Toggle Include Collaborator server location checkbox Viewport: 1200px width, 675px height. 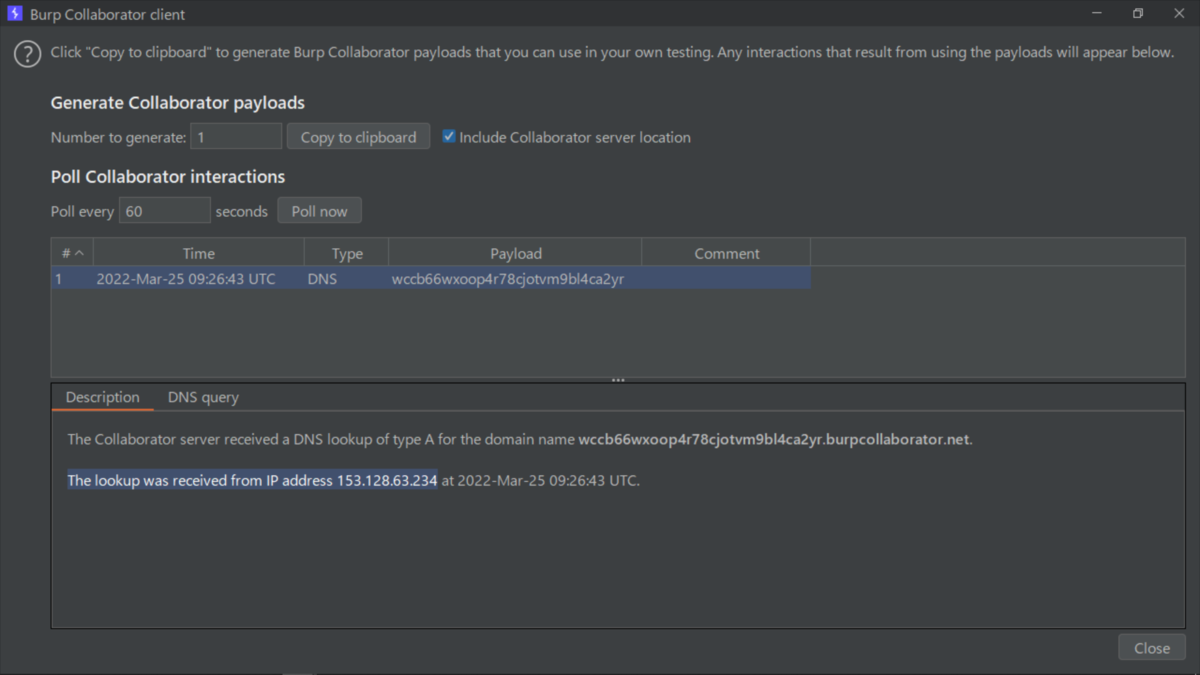pyautogui.click(x=449, y=137)
